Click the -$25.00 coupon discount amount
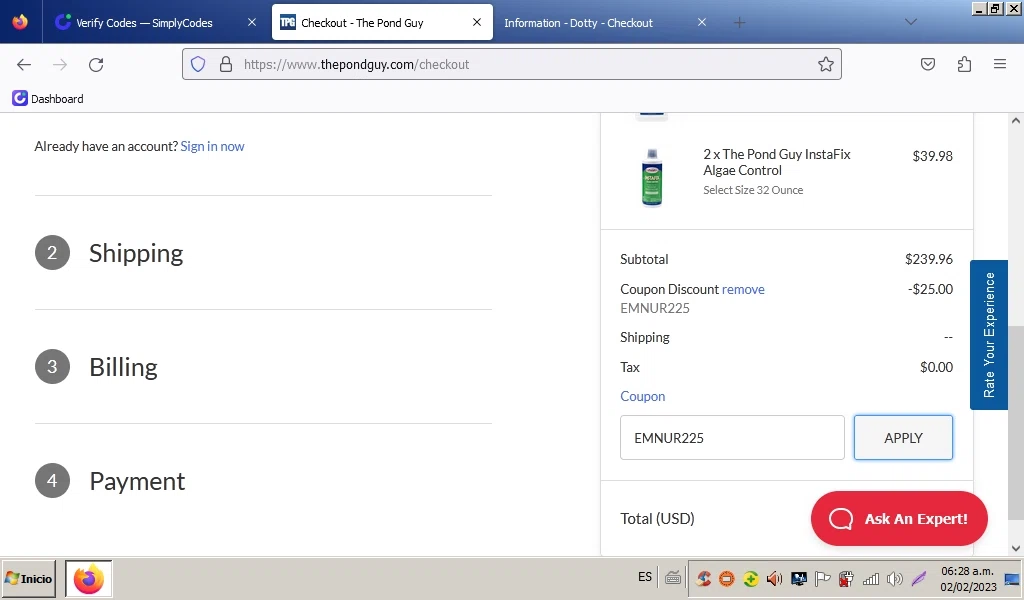This screenshot has width=1024, height=600. [930, 289]
